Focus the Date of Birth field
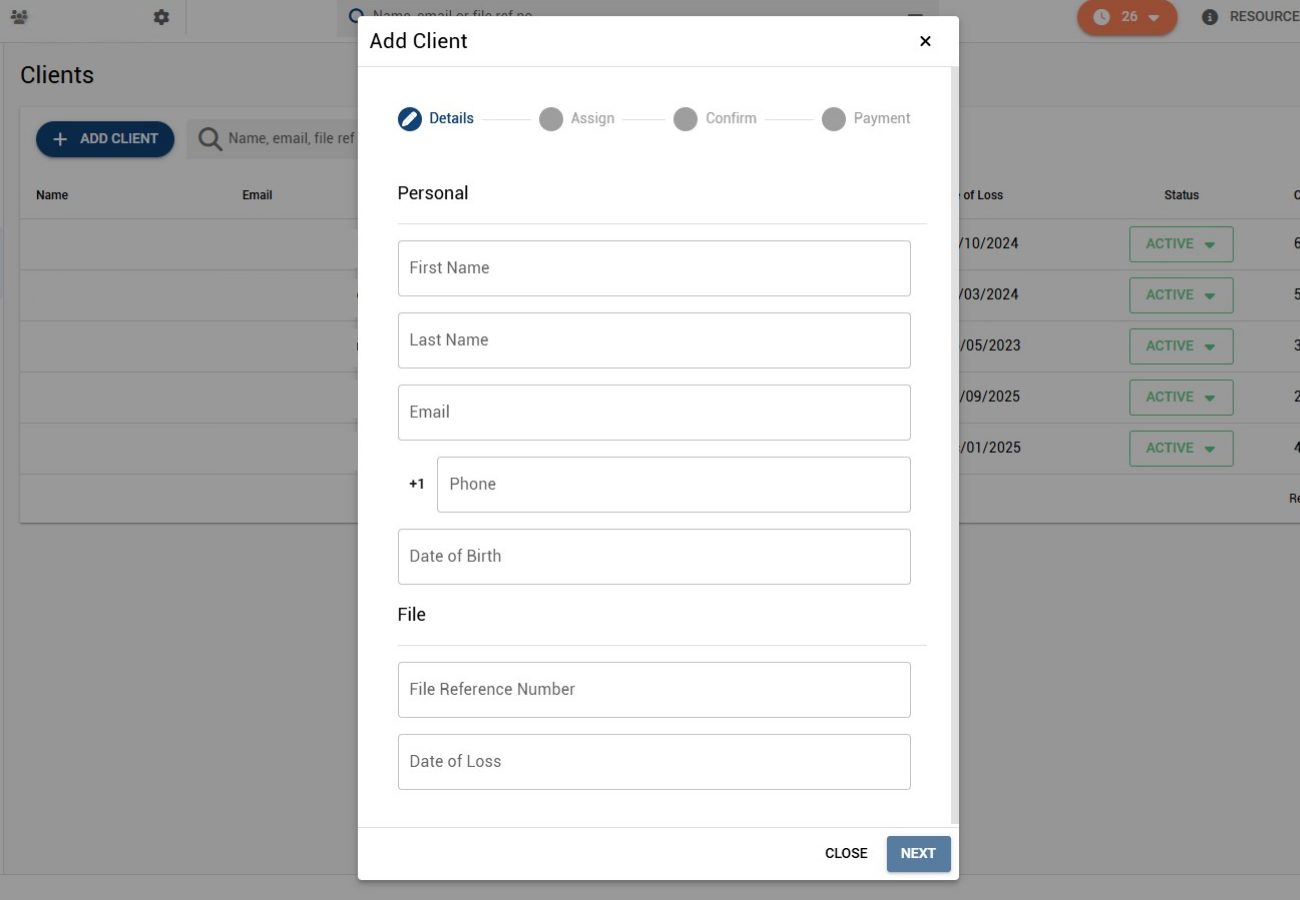Image resolution: width=1300 pixels, height=900 pixels. [654, 557]
